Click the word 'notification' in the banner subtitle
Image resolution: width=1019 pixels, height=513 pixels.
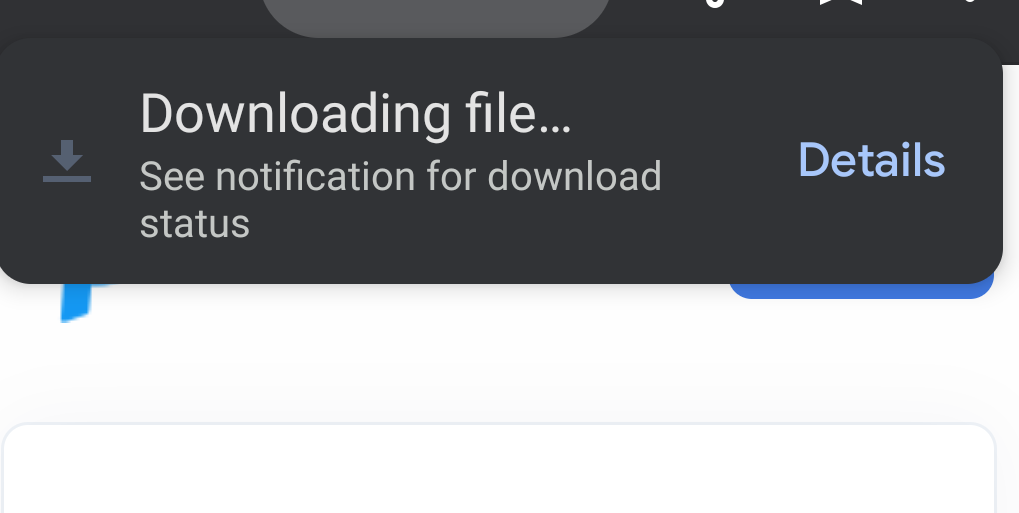pos(315,177)
